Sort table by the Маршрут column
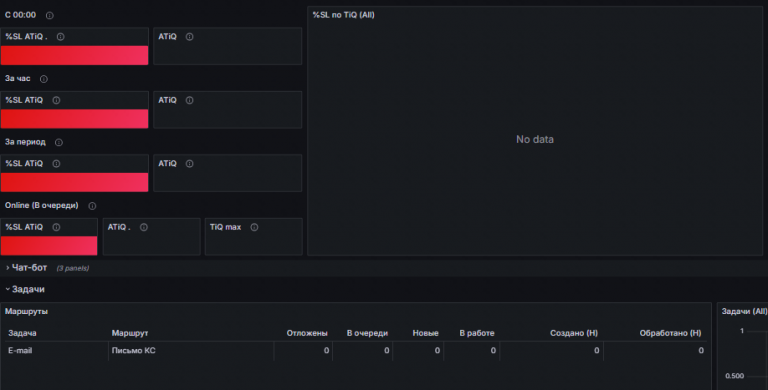The image size is (768, 390). 130,333
